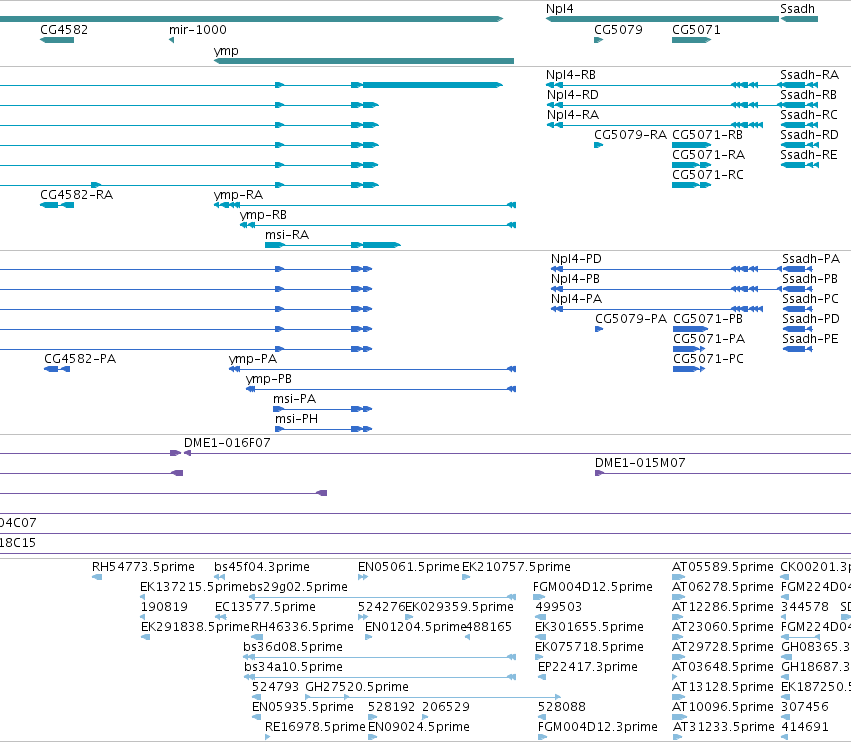Click the CG4582 gene label
The width and height of the screenshot is (851, 742).
point(64,30)
